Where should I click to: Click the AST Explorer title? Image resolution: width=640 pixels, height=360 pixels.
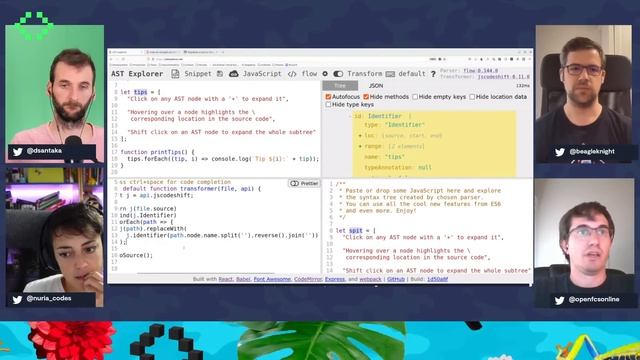tap(137, 74)
